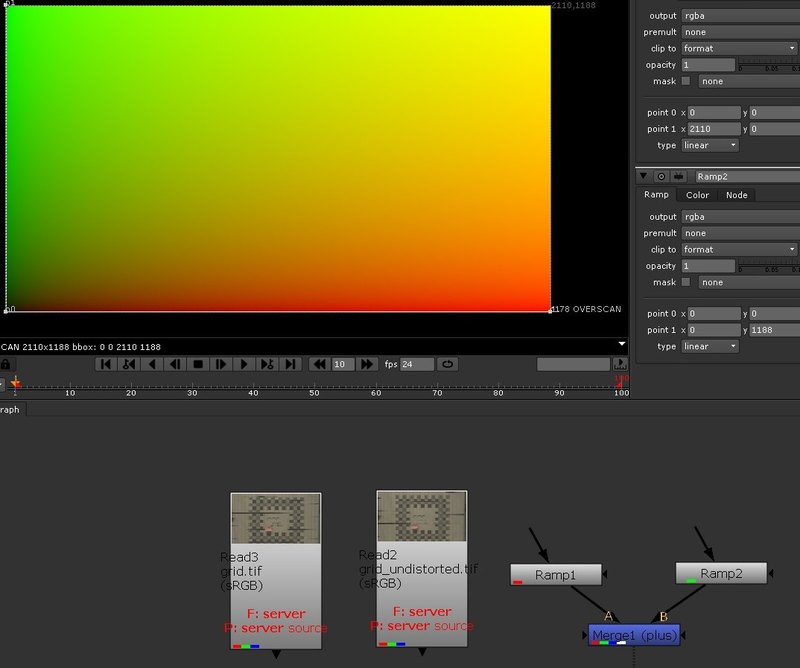Collapse the Ramp2 properties panel

click(644, 176)
